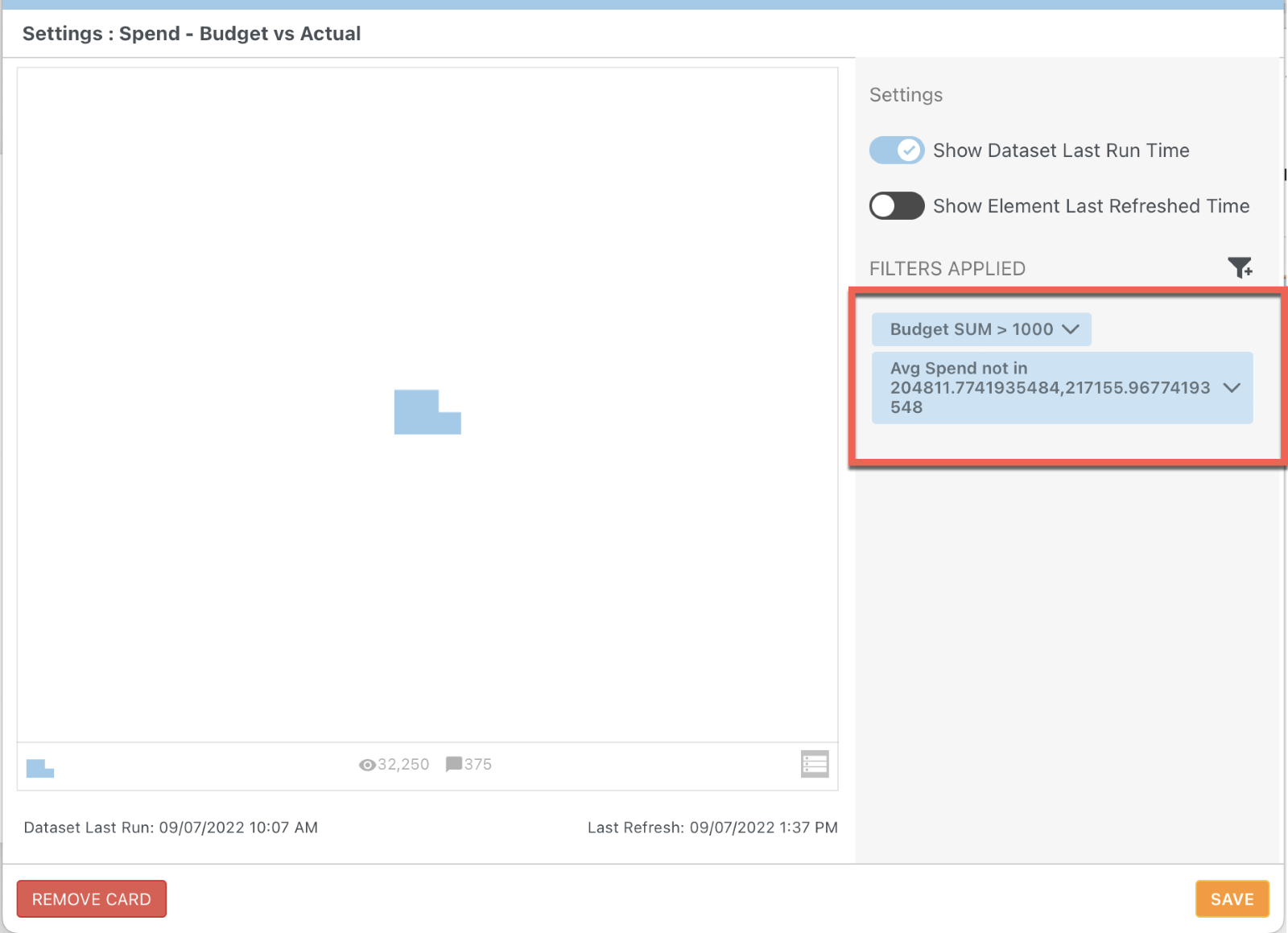Click the blue chart preview thumbnail
The width and height of the screenshot is (1288, 933).
427,413
